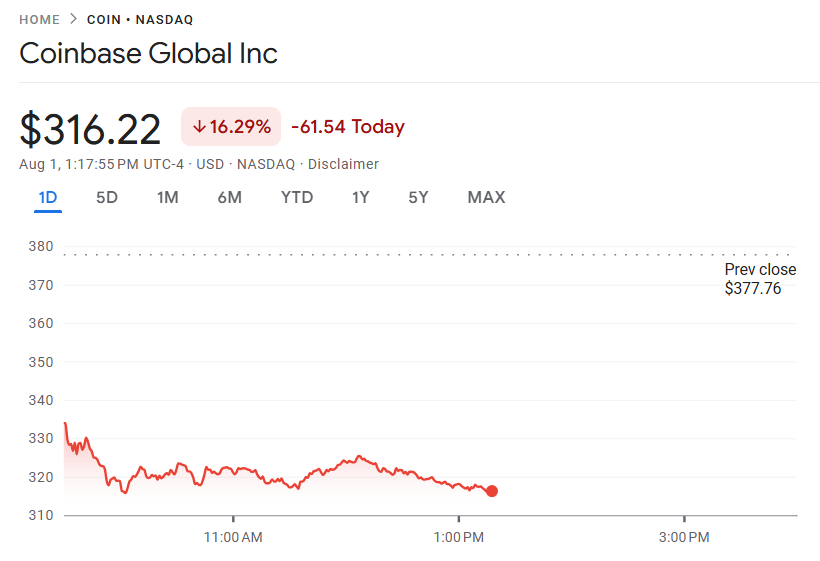Click the red current price dot
This screenshot has height=561, width=820.
point(492,491)
